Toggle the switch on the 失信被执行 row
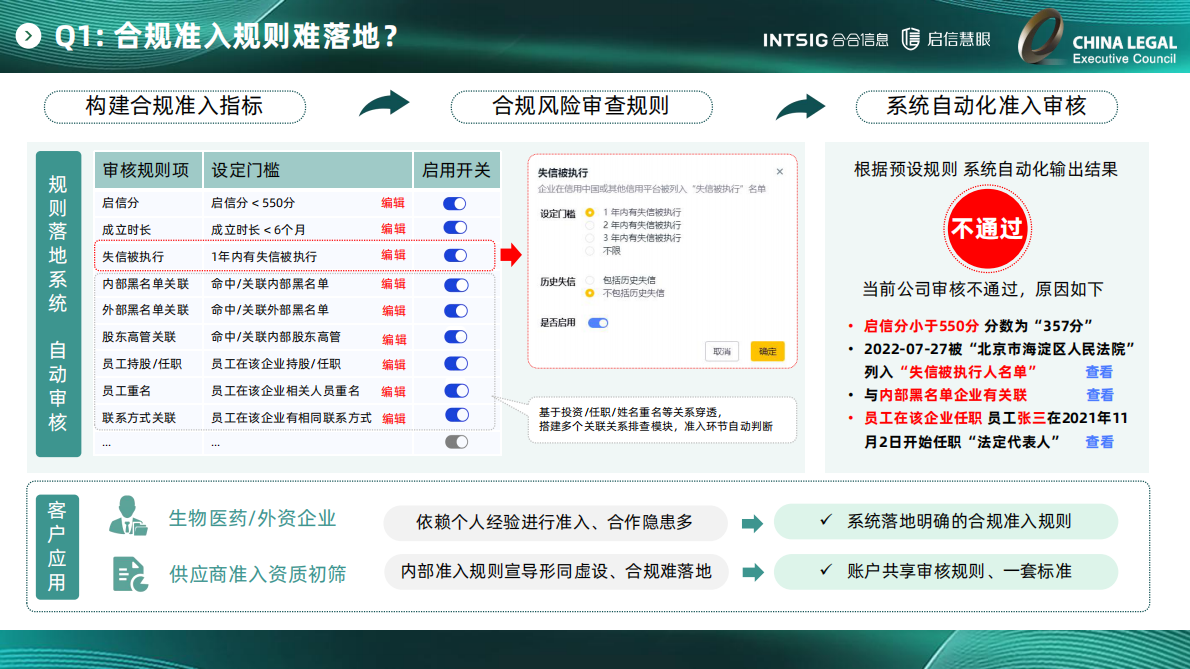Image resolution: width=1190 pixels, height=669 pixels. click(455, 255)
